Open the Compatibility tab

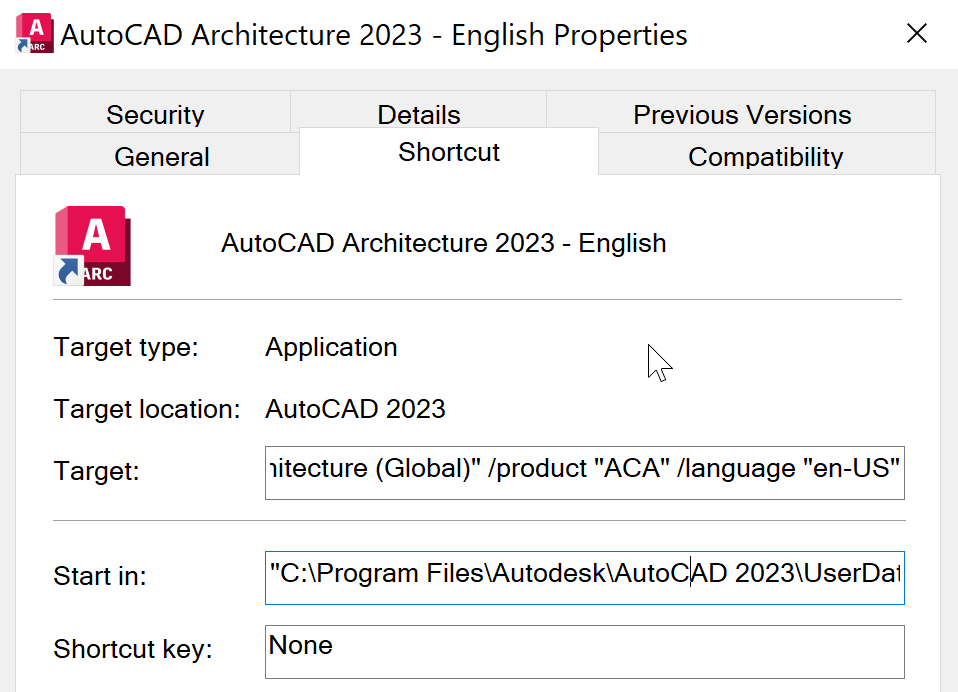(x=765, y=157)
